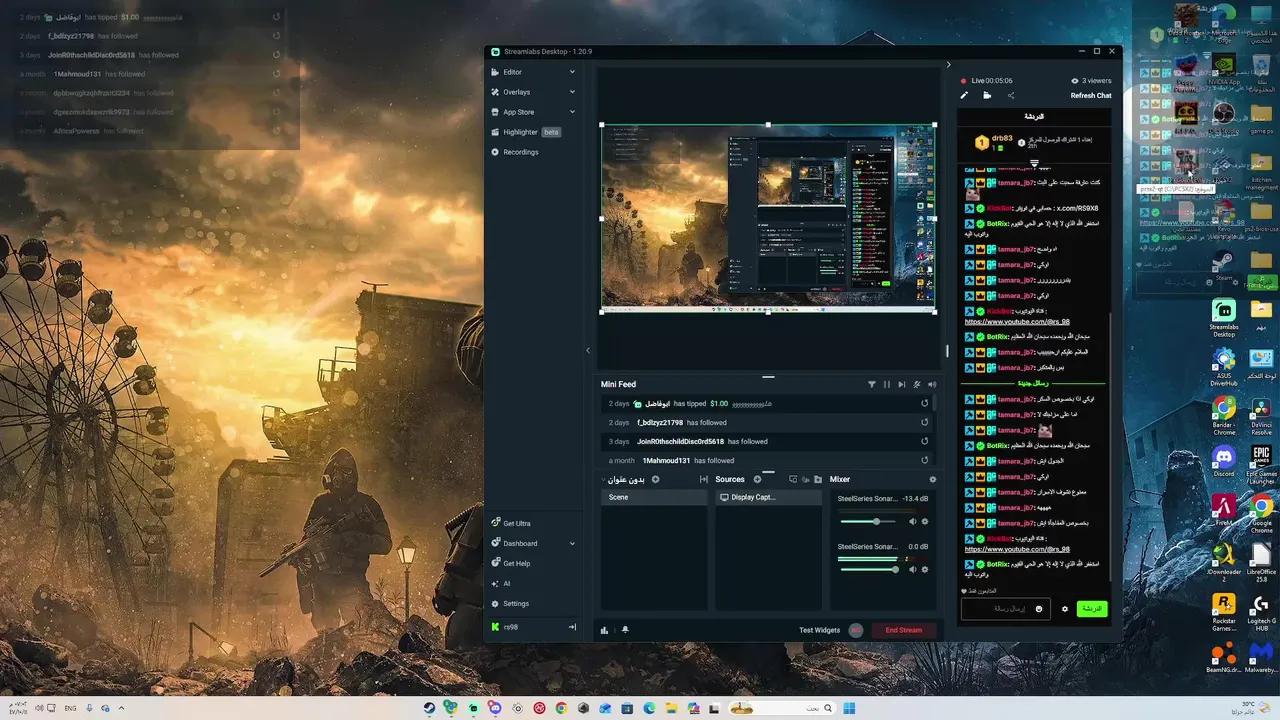The width and height of the screenshot is (1280, 720).
Task: Select the Display Capture source
Action: point(768,497)
